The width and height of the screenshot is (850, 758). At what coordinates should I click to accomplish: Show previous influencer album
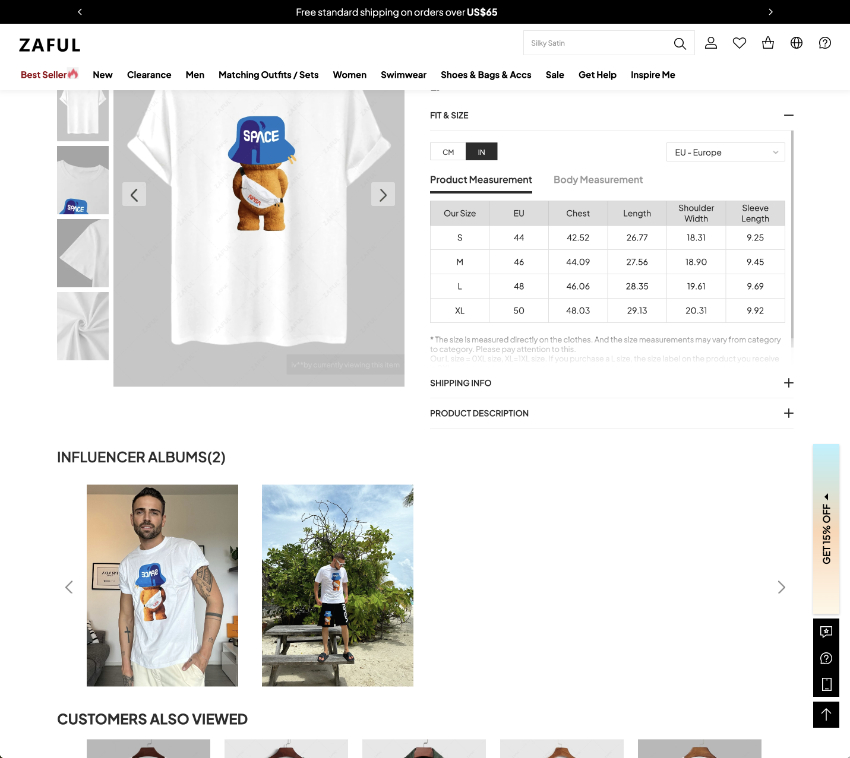tap(69, 587)
